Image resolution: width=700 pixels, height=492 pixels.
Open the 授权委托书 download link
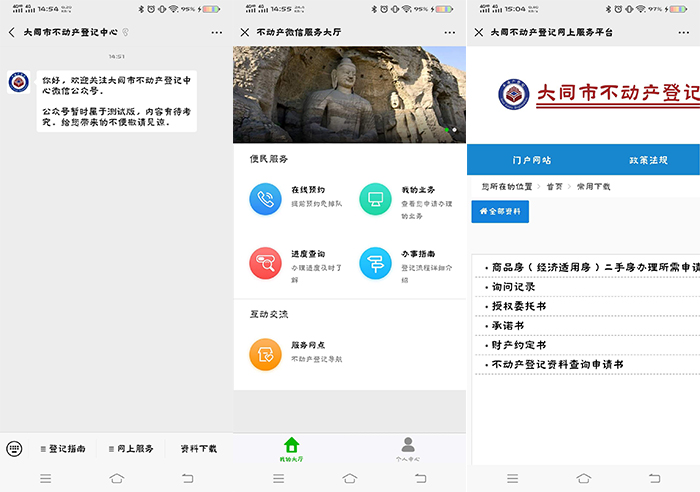tap(518, 306)
